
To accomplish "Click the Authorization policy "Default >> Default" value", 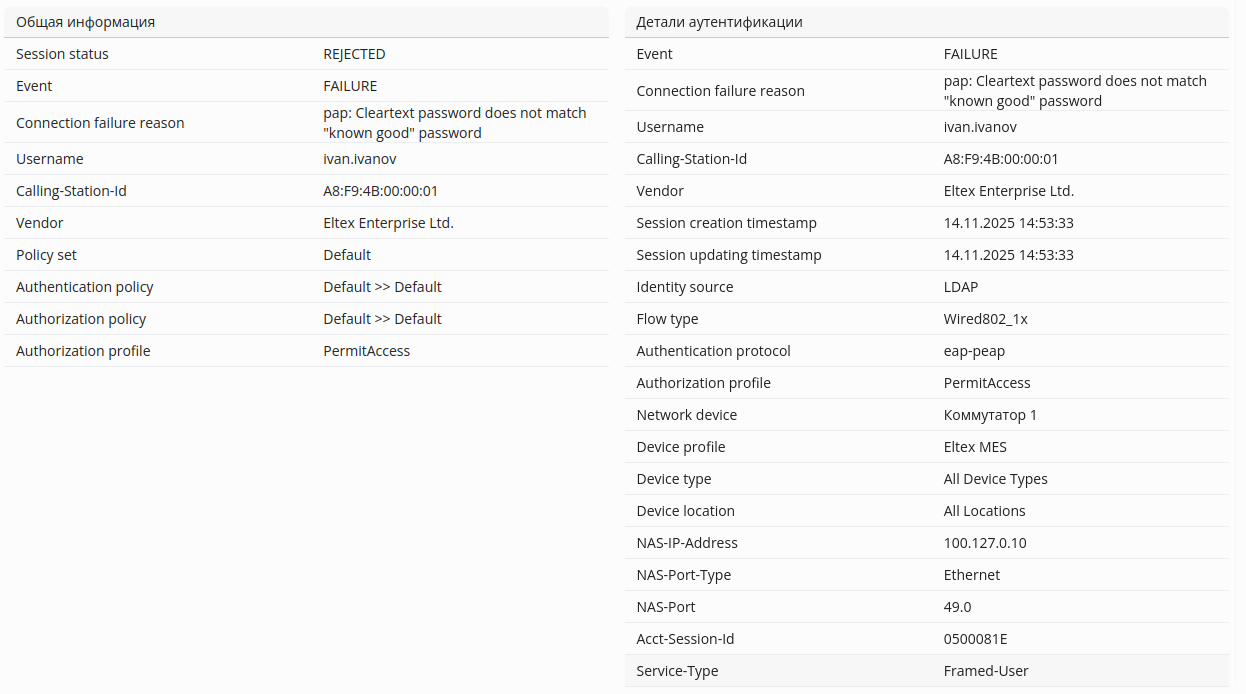I will point(382,319).
